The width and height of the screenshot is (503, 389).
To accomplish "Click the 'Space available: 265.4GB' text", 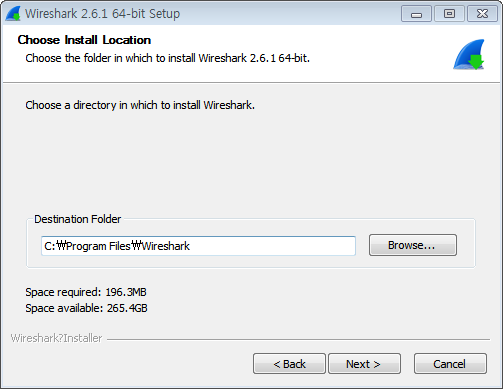I will [86, 308].
